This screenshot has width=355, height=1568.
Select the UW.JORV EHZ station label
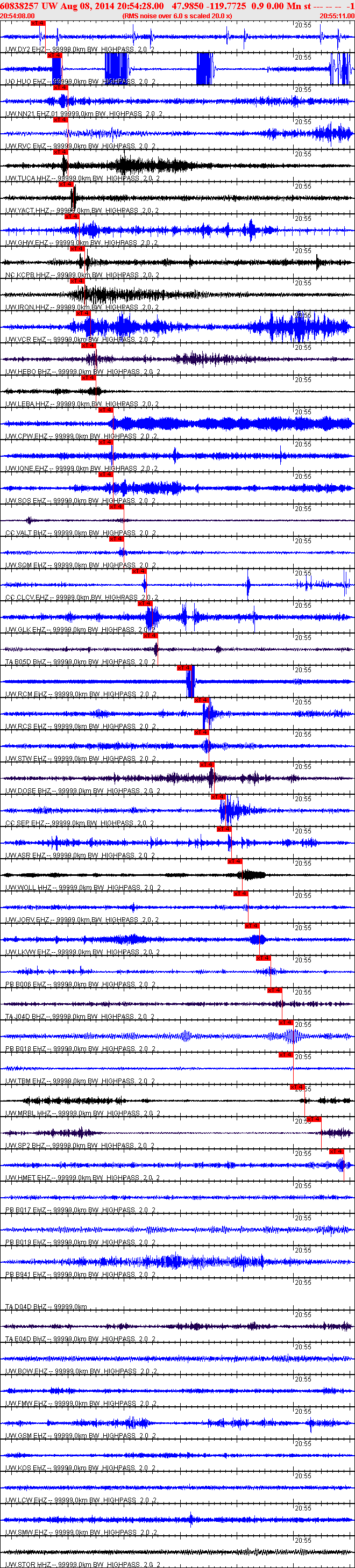pyautogui.click(x=82, y=920)
